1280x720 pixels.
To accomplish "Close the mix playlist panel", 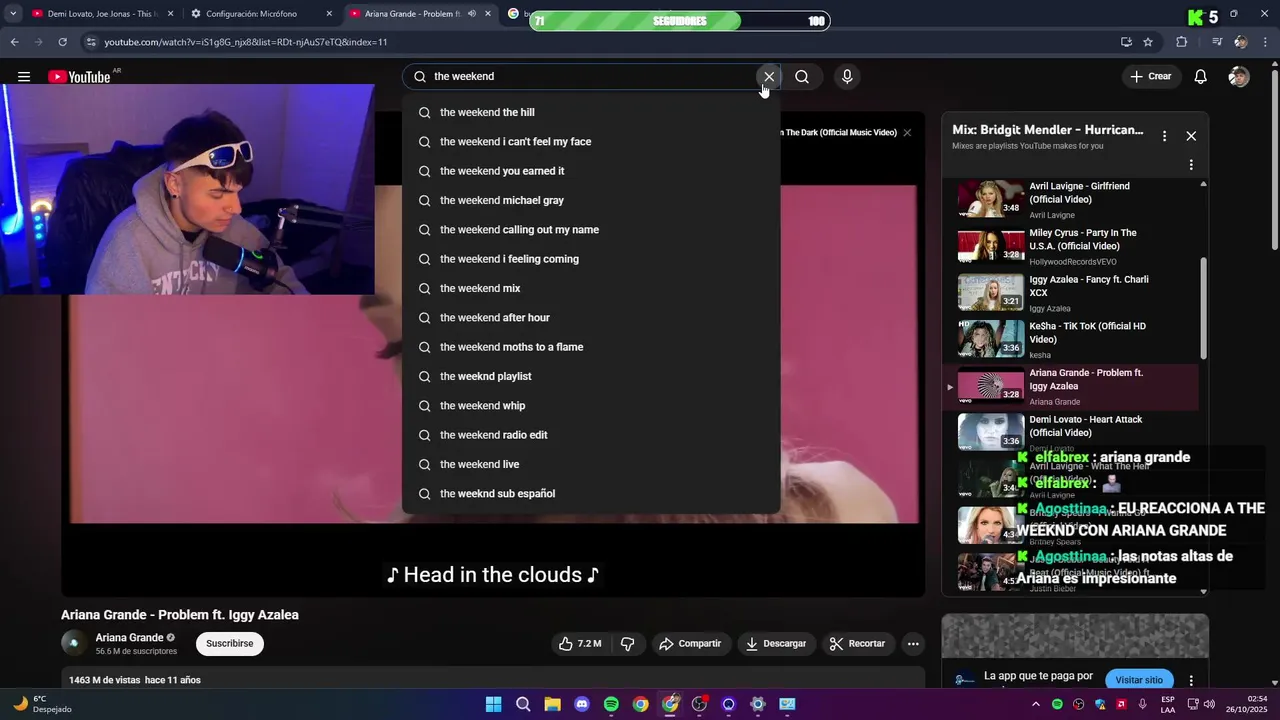I will coord(1191,136).
